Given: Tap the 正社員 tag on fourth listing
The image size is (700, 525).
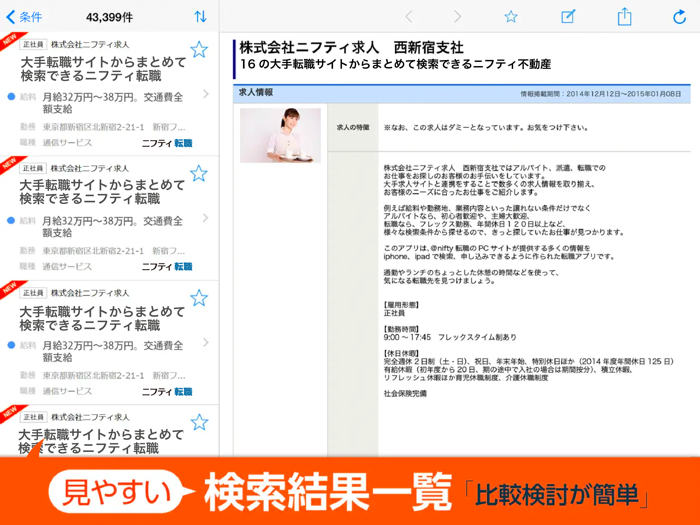Looking at the screenshot, I should click(33, 417).
